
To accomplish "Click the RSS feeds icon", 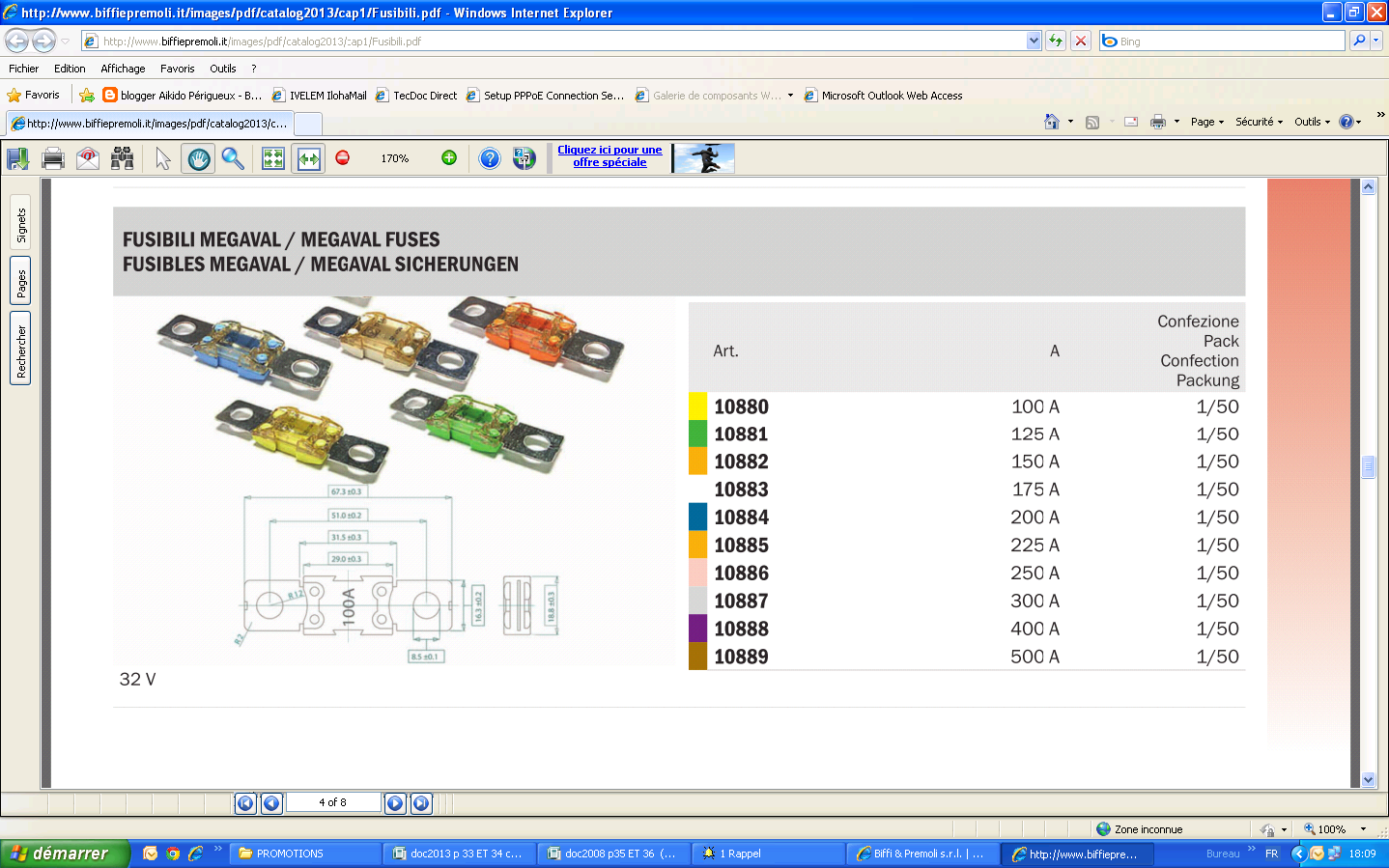I will [1092, 122].
